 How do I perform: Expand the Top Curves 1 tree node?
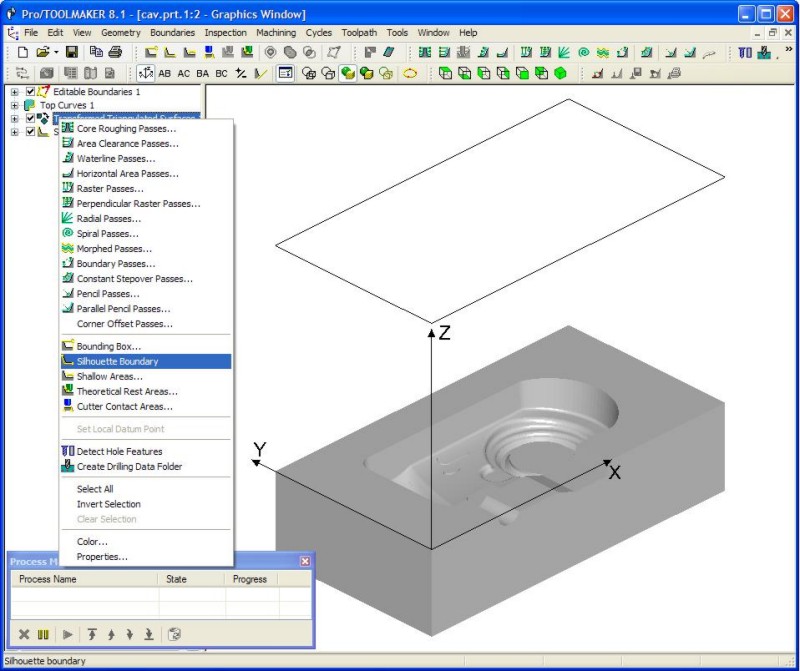click(x=15, y=105)
